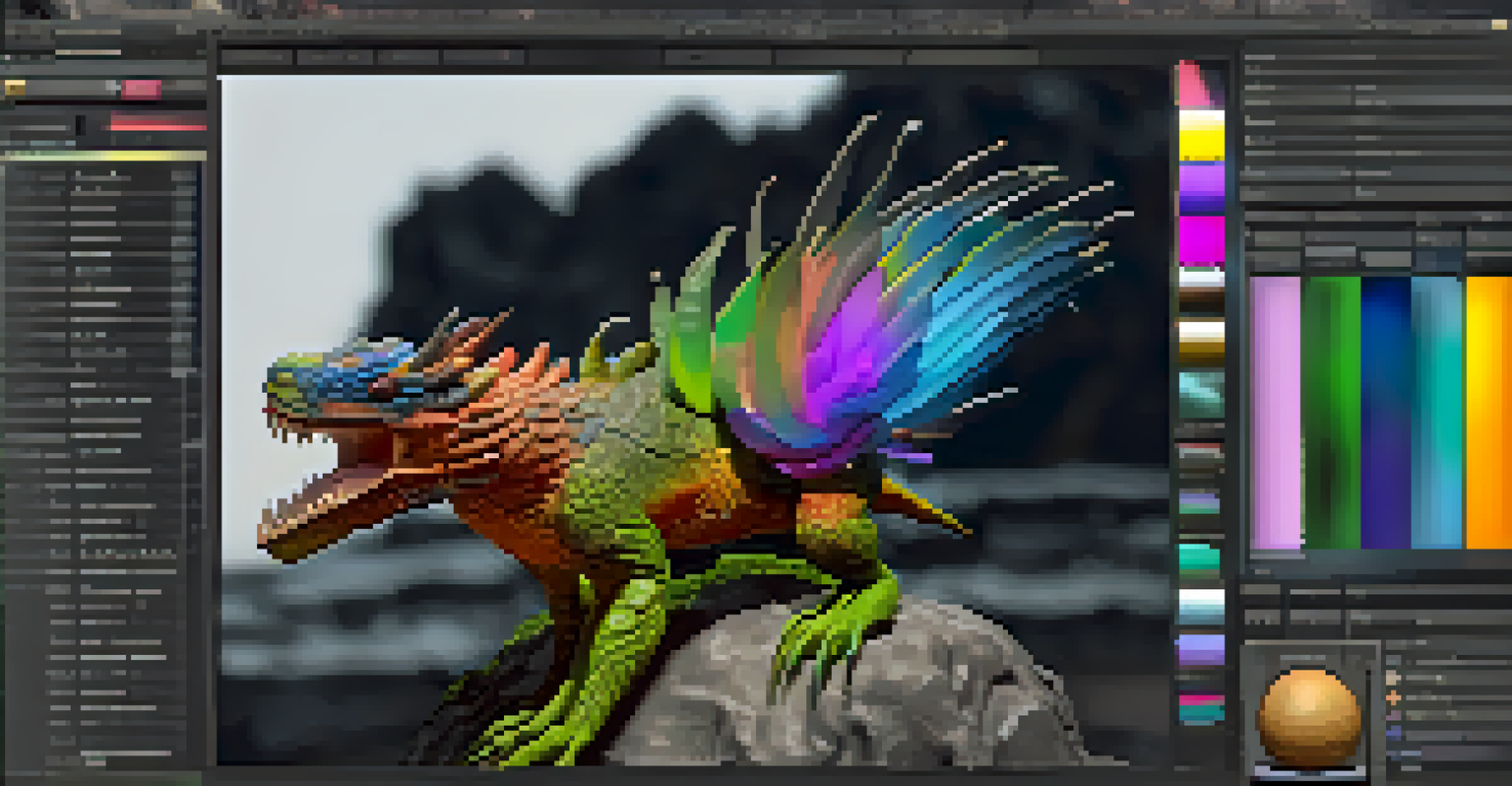Image resolution: width=1512 pixels, height=786 pixels.
Task: Choose the green gradient column
Action: coord(1331,412)
